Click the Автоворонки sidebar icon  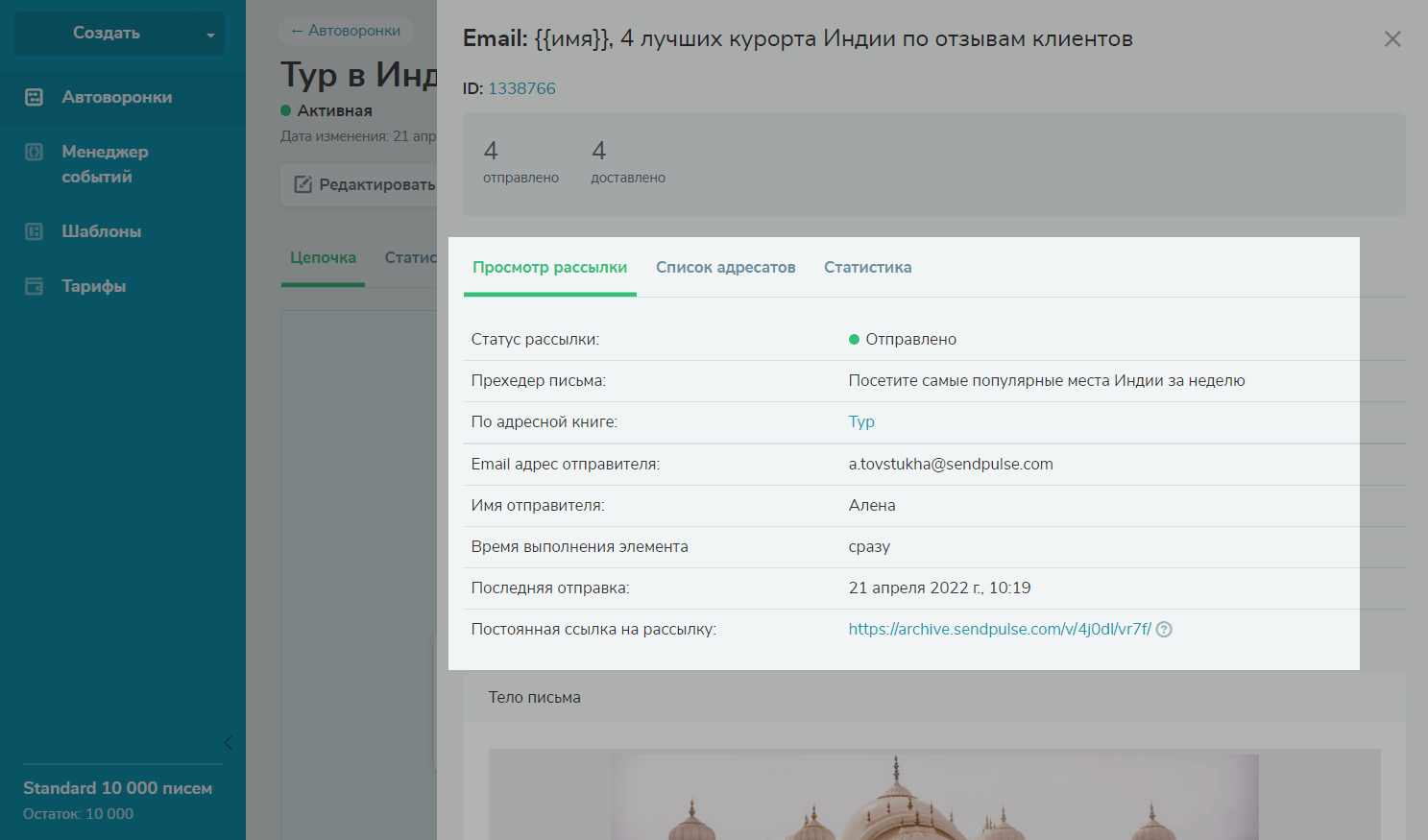pyautogui.click(x=34, y=97)
